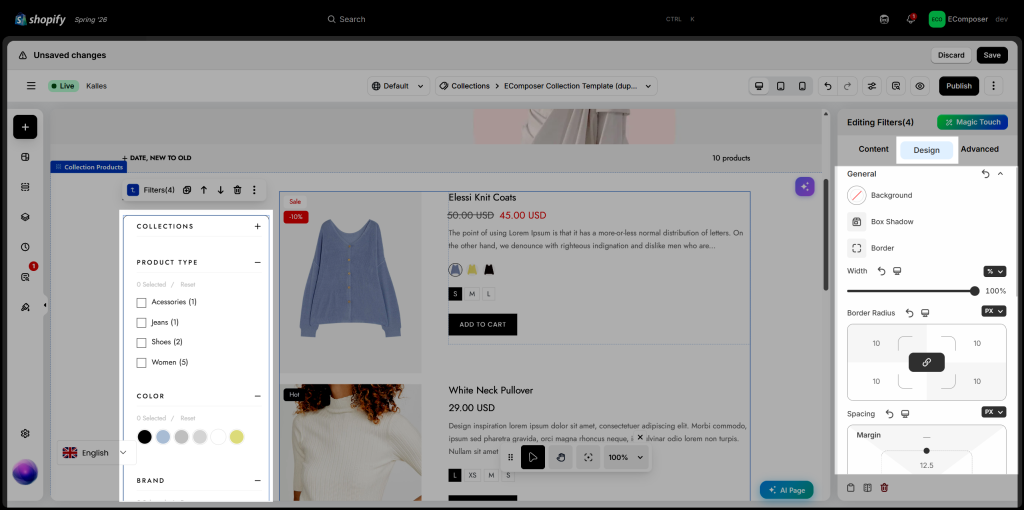Open settings gear in left sidebar
Viewport: 1024px width, 510px height.
coord(25,434)
